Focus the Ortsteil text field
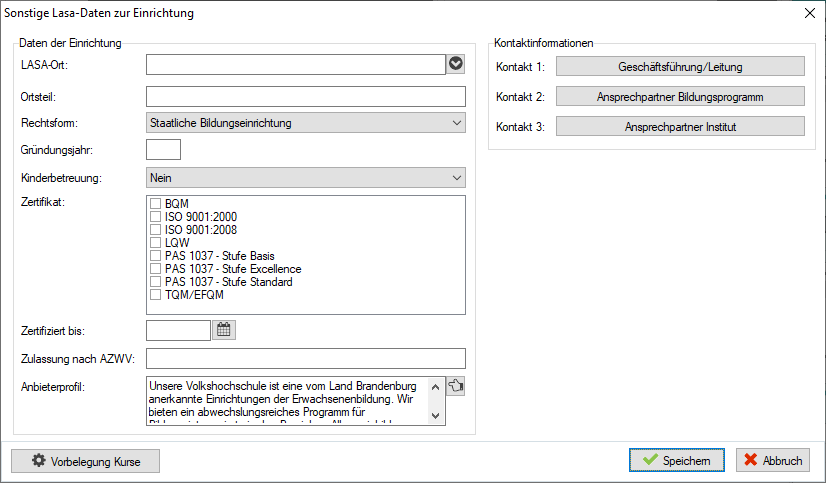Image resolution: width=826 pixels, height=483 pixels. [x=306, y=97]
